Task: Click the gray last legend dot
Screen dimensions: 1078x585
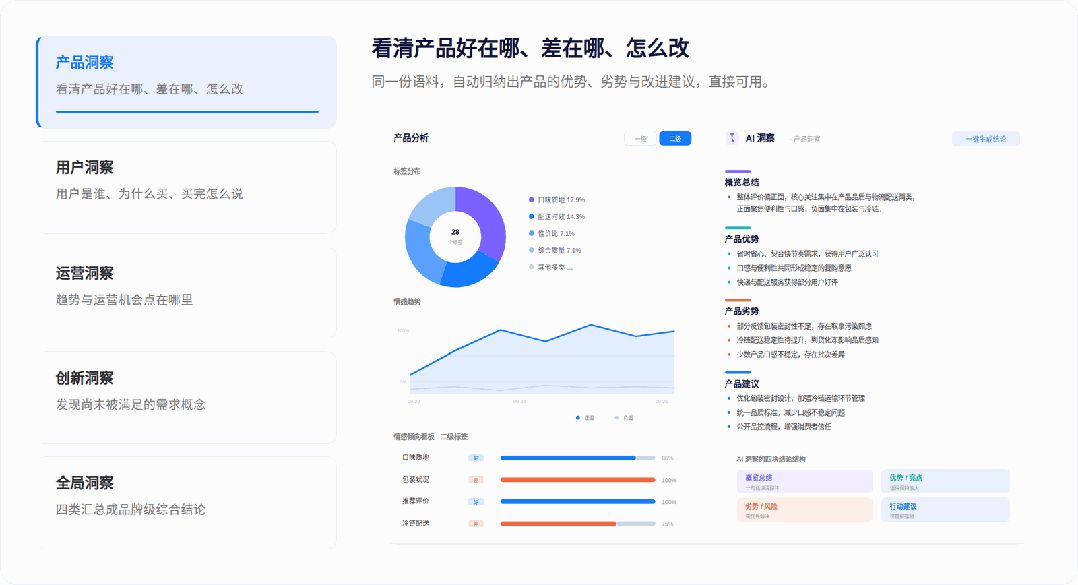Action: (531, 267)
